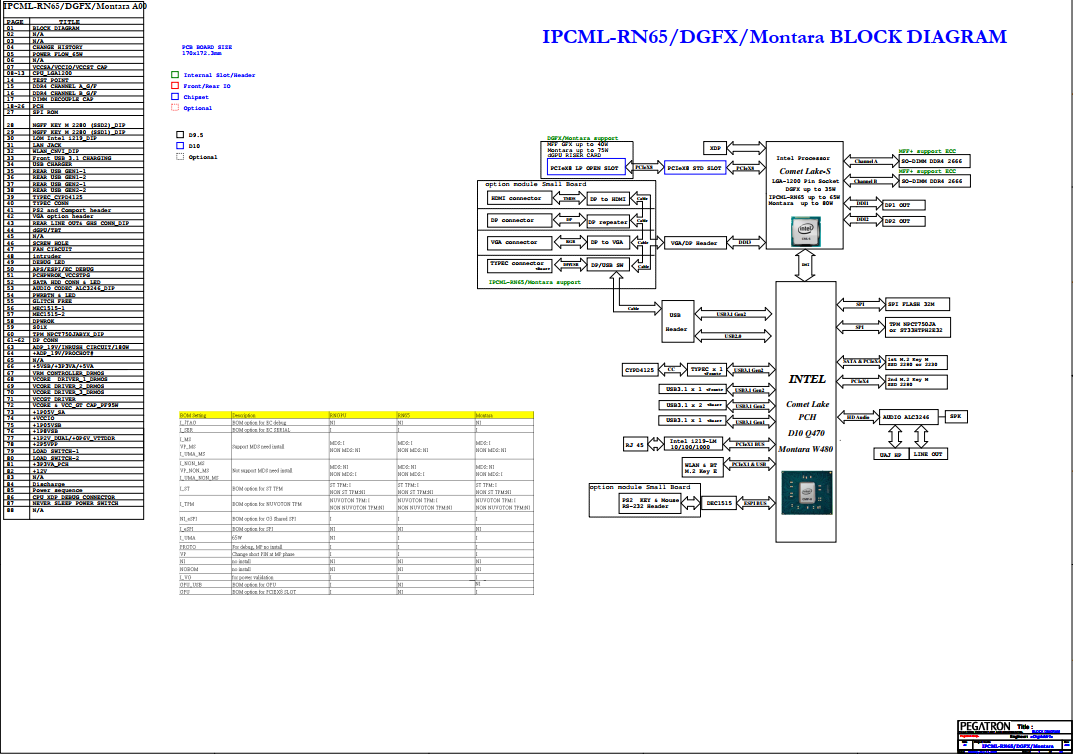This screenshot has width=1073, height=754.
Task: Click the PCIeX1 BUS arrow
Action: click(749, 444)
